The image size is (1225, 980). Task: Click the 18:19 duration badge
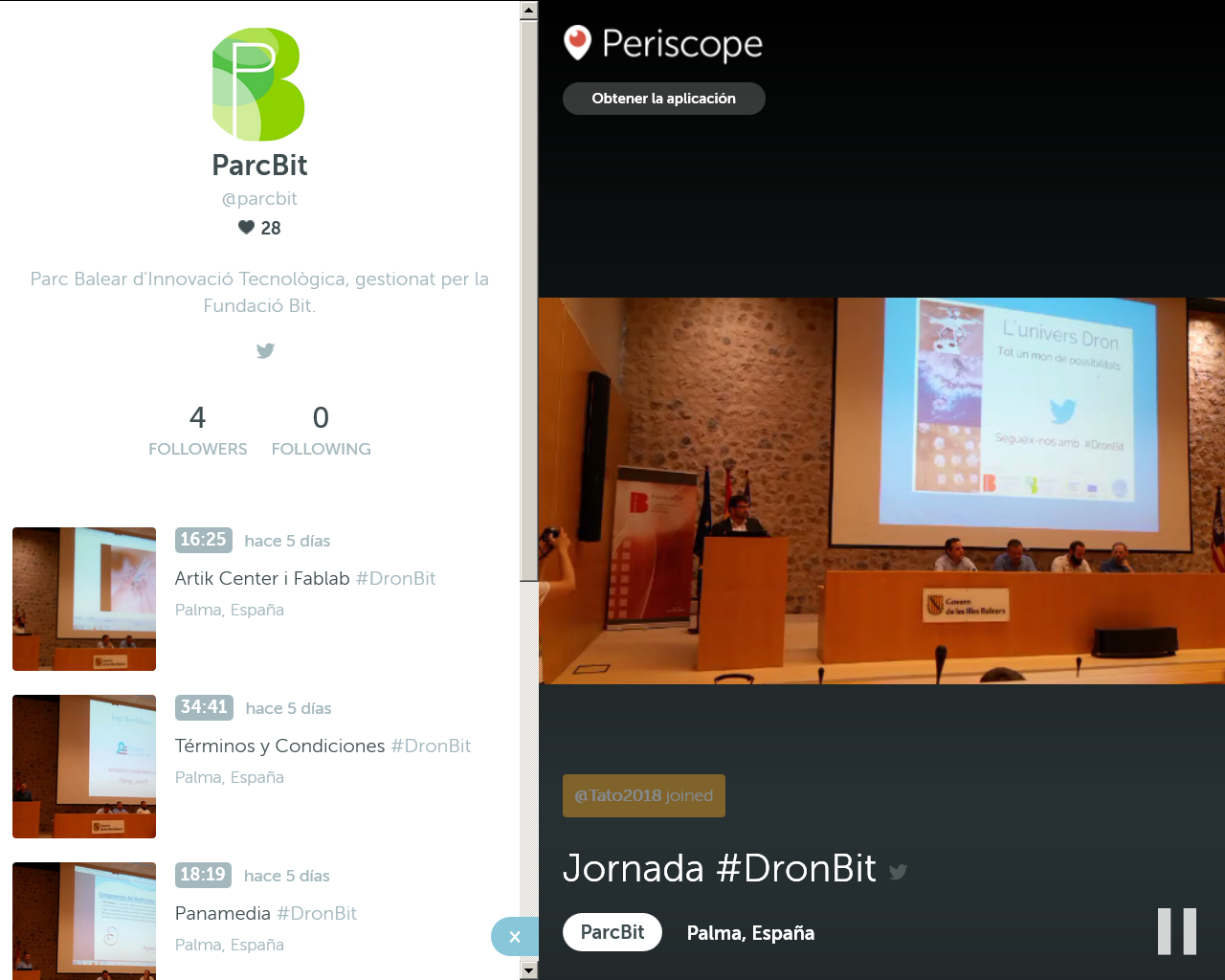203,875
